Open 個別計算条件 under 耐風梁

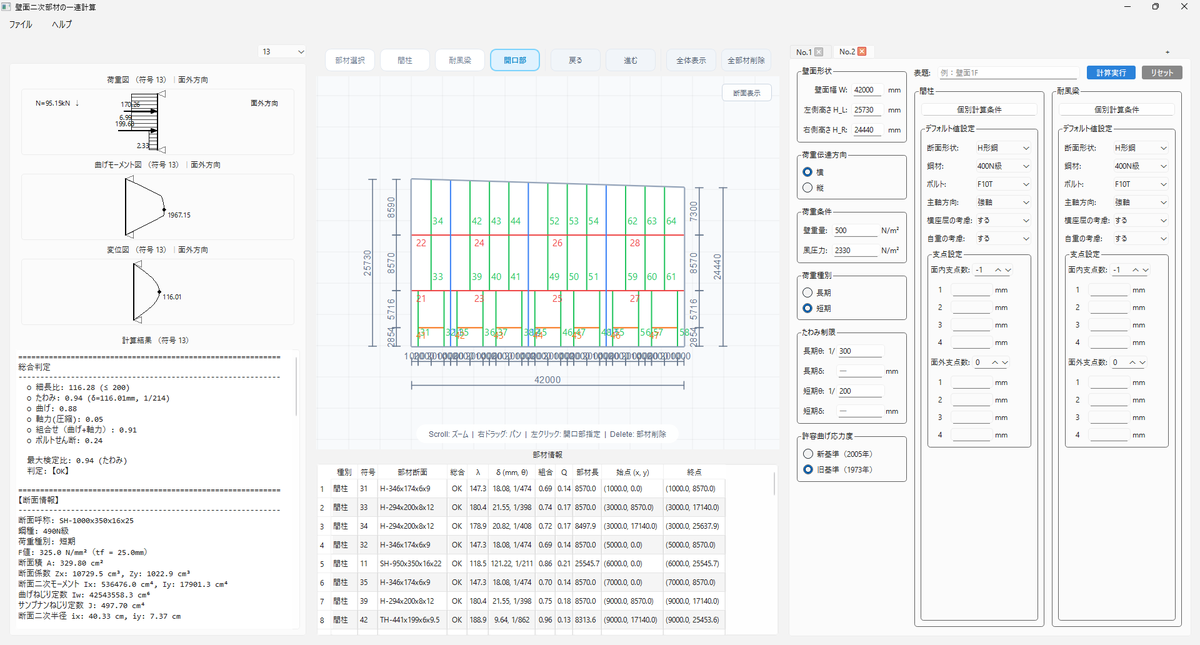pos(1118,109)
